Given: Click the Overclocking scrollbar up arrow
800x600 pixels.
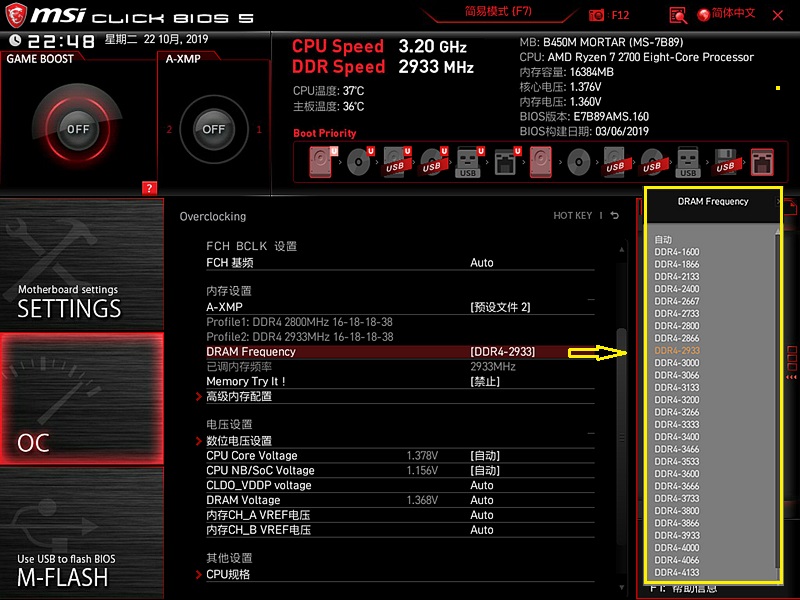Looking at the screenshot, I should (x=621, y=249).
